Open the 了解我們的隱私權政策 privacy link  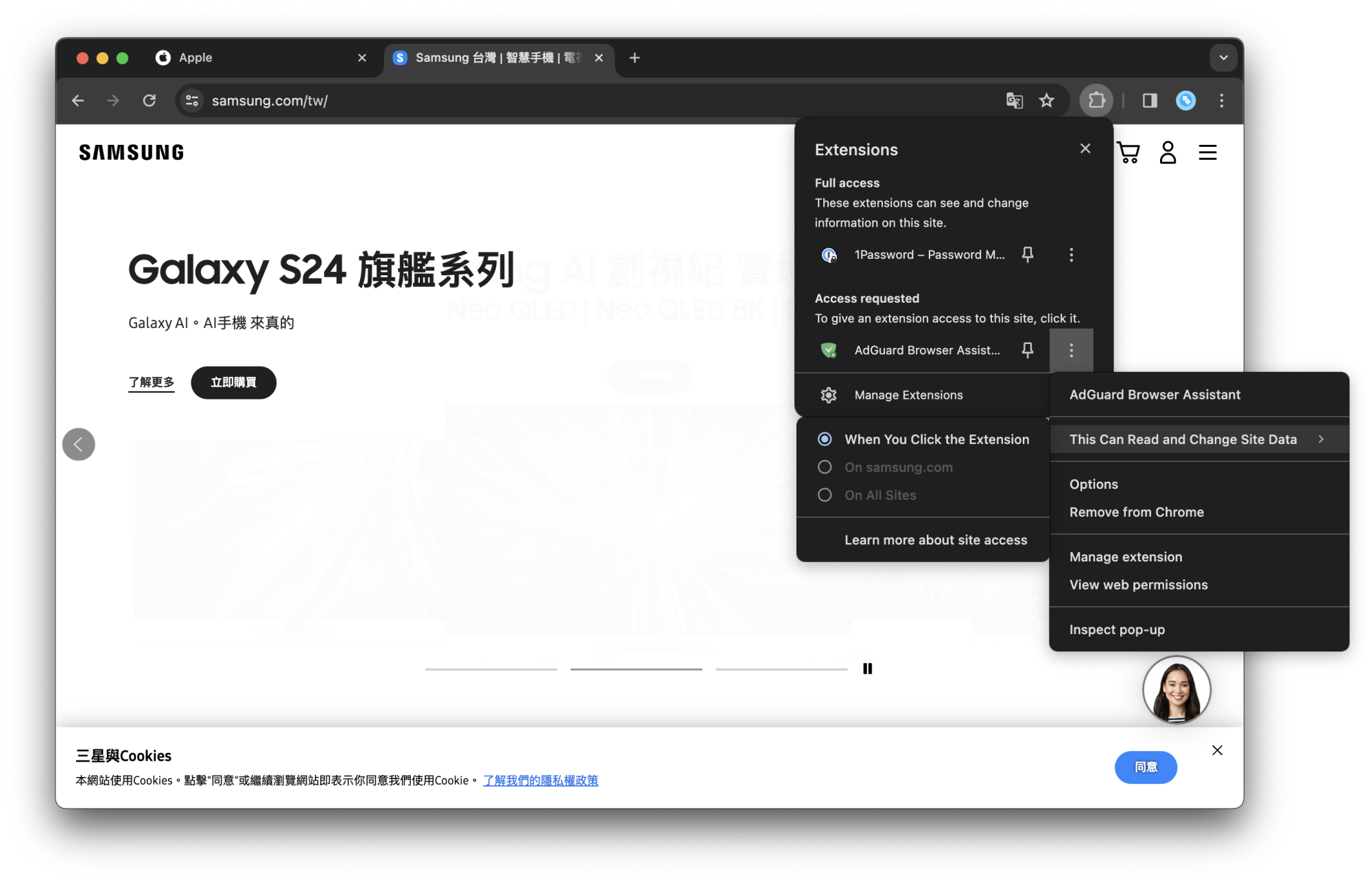[x=541, y=780]
